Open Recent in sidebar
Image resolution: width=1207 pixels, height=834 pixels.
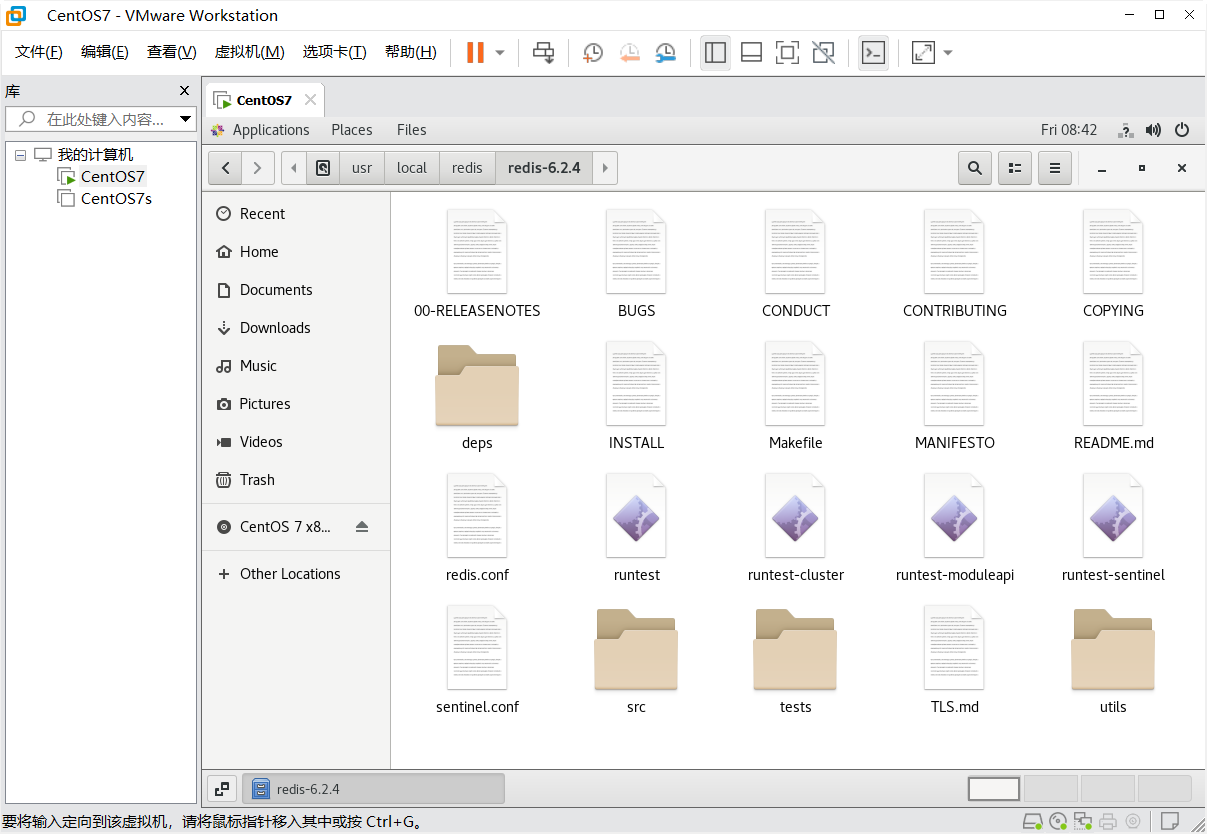296,214
